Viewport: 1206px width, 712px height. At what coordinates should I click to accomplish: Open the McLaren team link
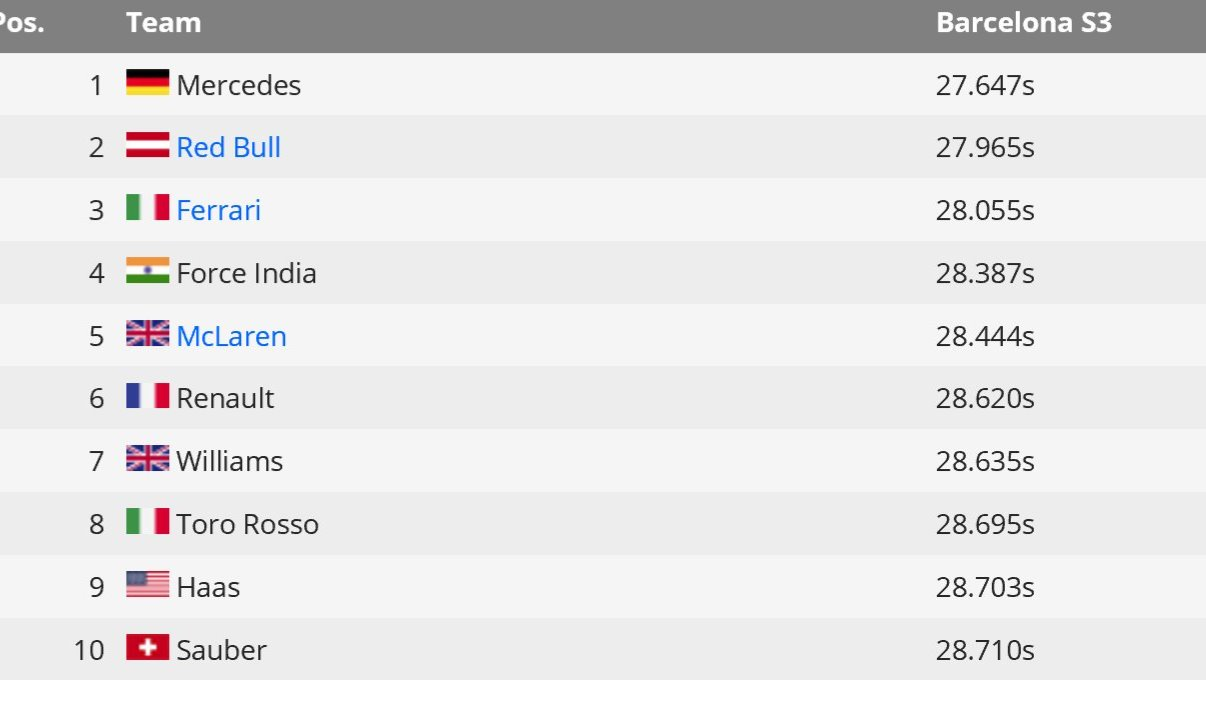(x=231, y=336)
